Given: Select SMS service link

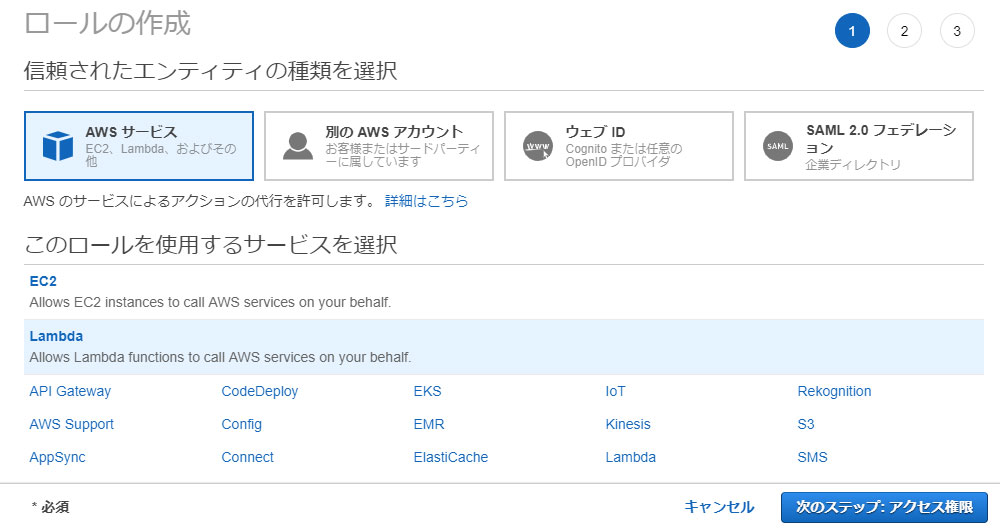Looking at the screenshot, I should click(x=812, y=457).
